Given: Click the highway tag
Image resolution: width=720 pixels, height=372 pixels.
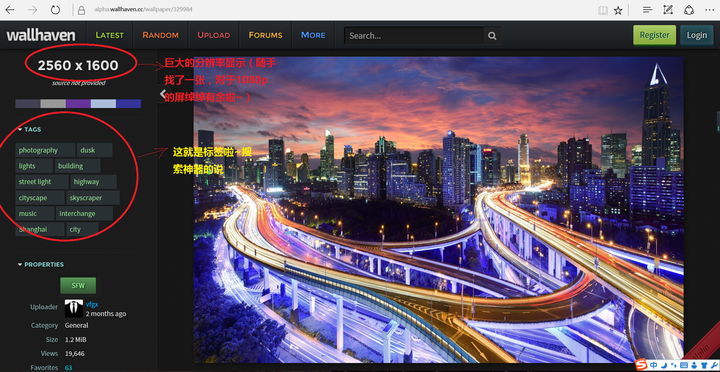Looking at the screenshot, I should tap(93, 182).
